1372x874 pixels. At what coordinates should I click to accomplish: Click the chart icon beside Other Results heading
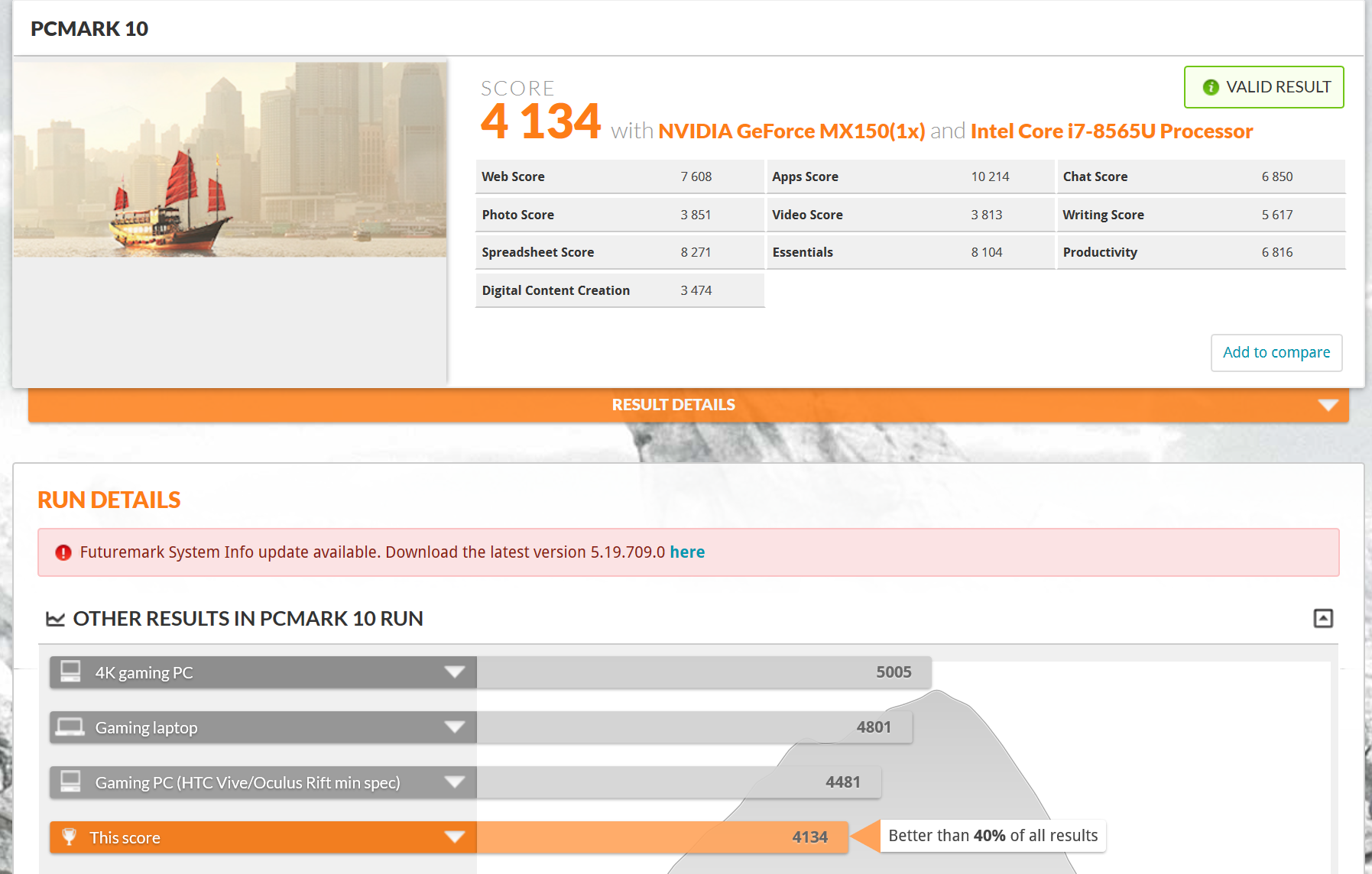[55, 619]
